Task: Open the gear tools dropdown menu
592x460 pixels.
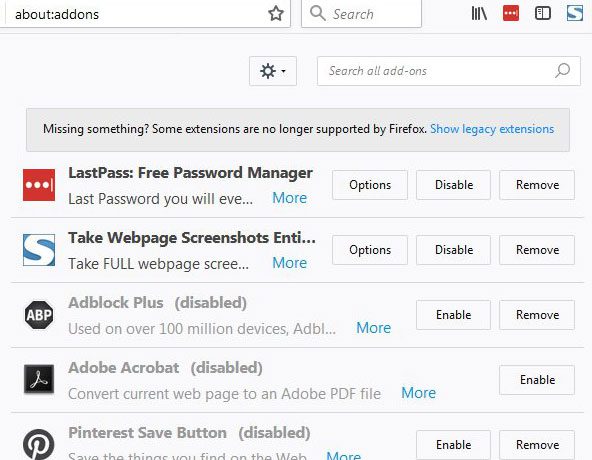Action: pyautogui.click(x=273, y=71)
